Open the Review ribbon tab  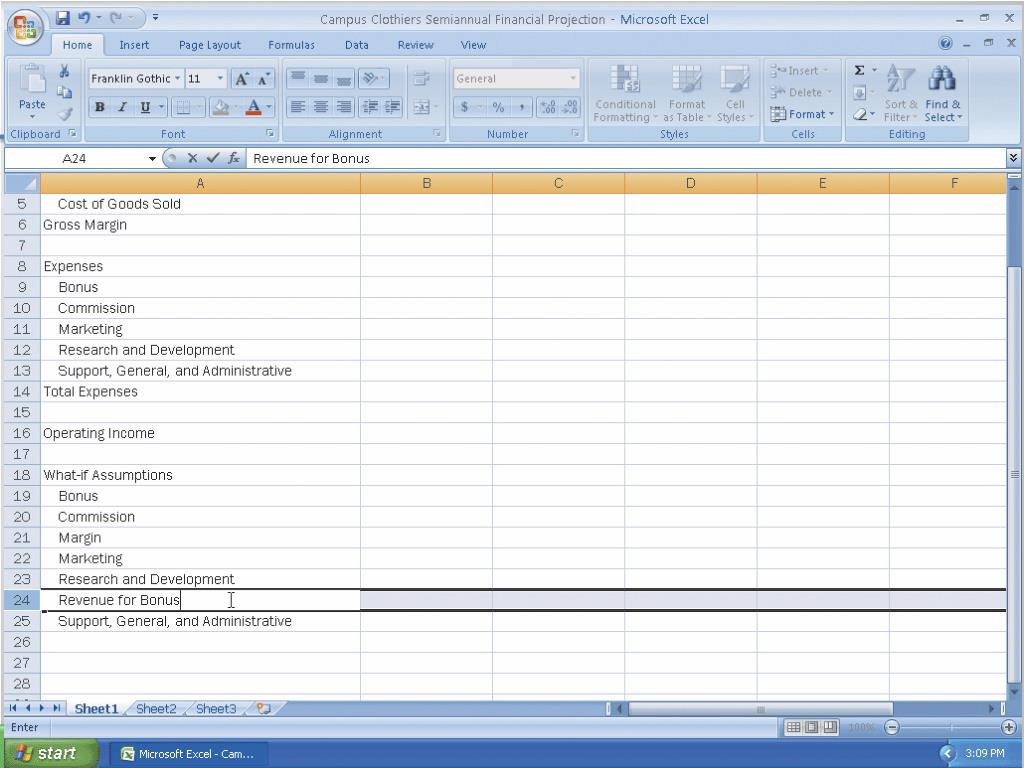click(415, 45)
